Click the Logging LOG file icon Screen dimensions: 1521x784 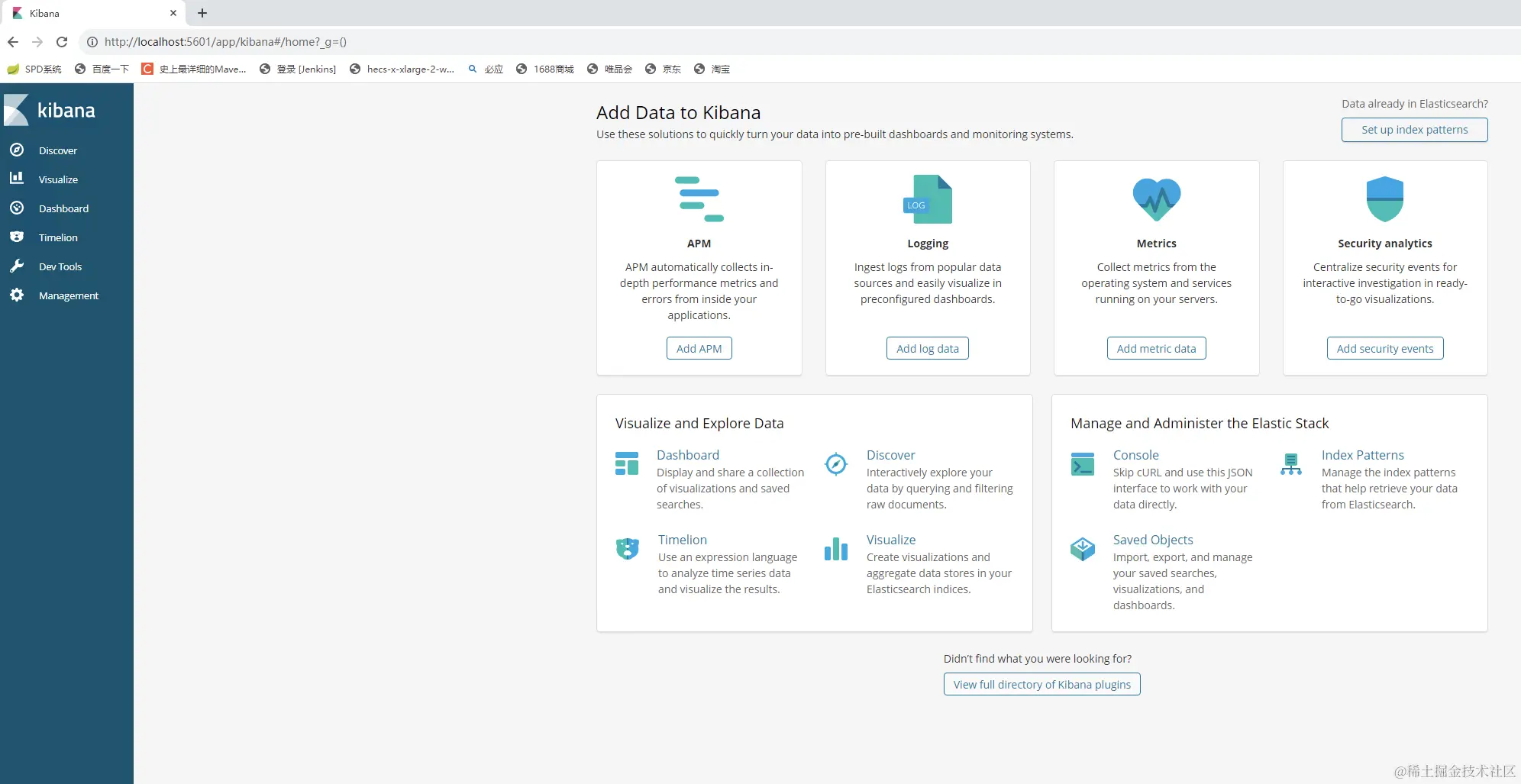(928, 199)
